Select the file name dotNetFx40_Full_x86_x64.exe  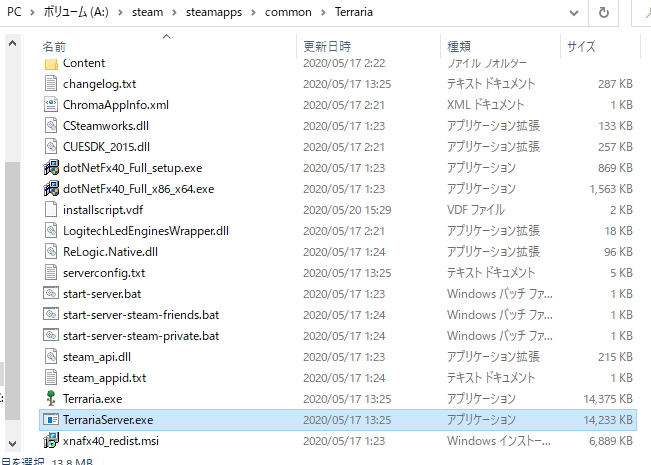coord(139,189)
